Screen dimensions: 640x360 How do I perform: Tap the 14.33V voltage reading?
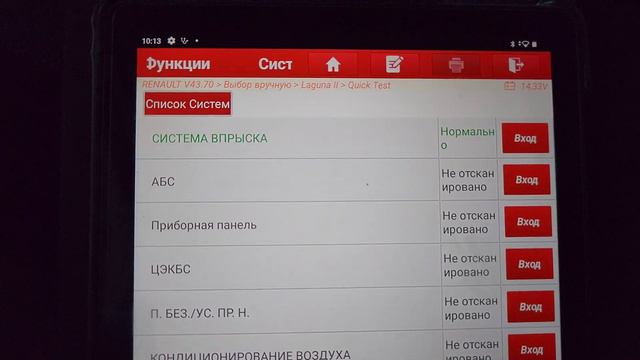pyautogui.click(x=533, y=86)
